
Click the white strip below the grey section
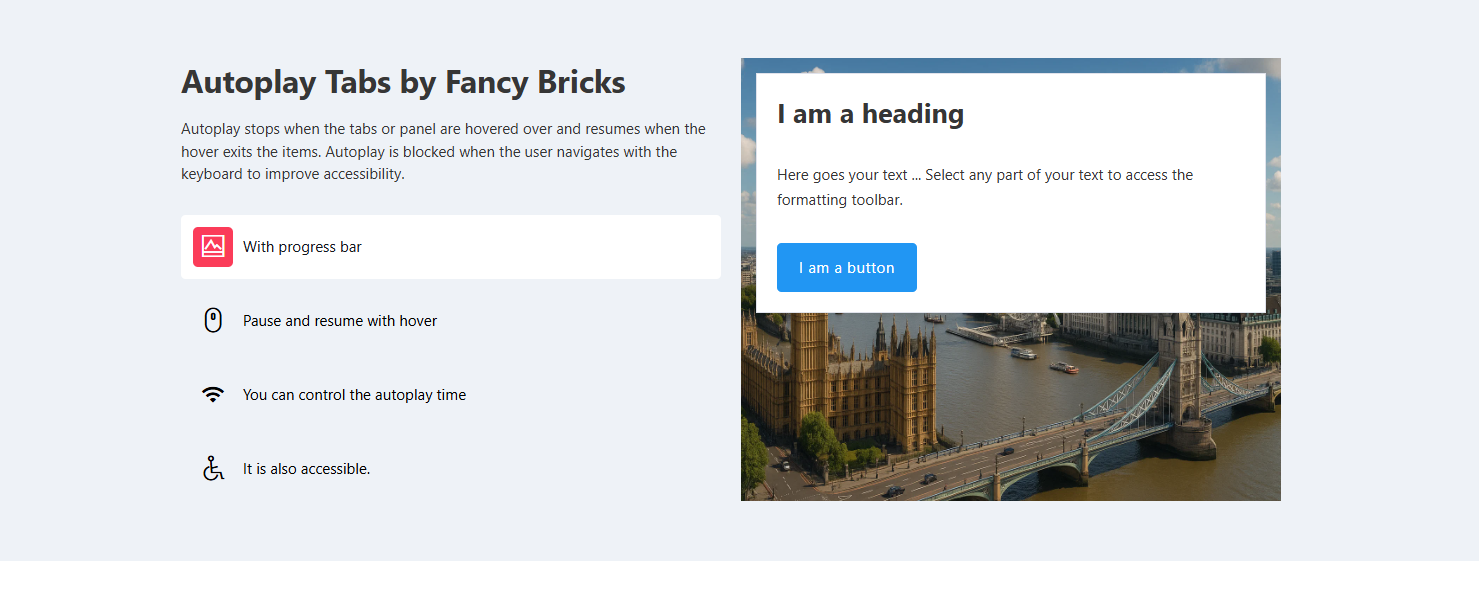[739, 585]
